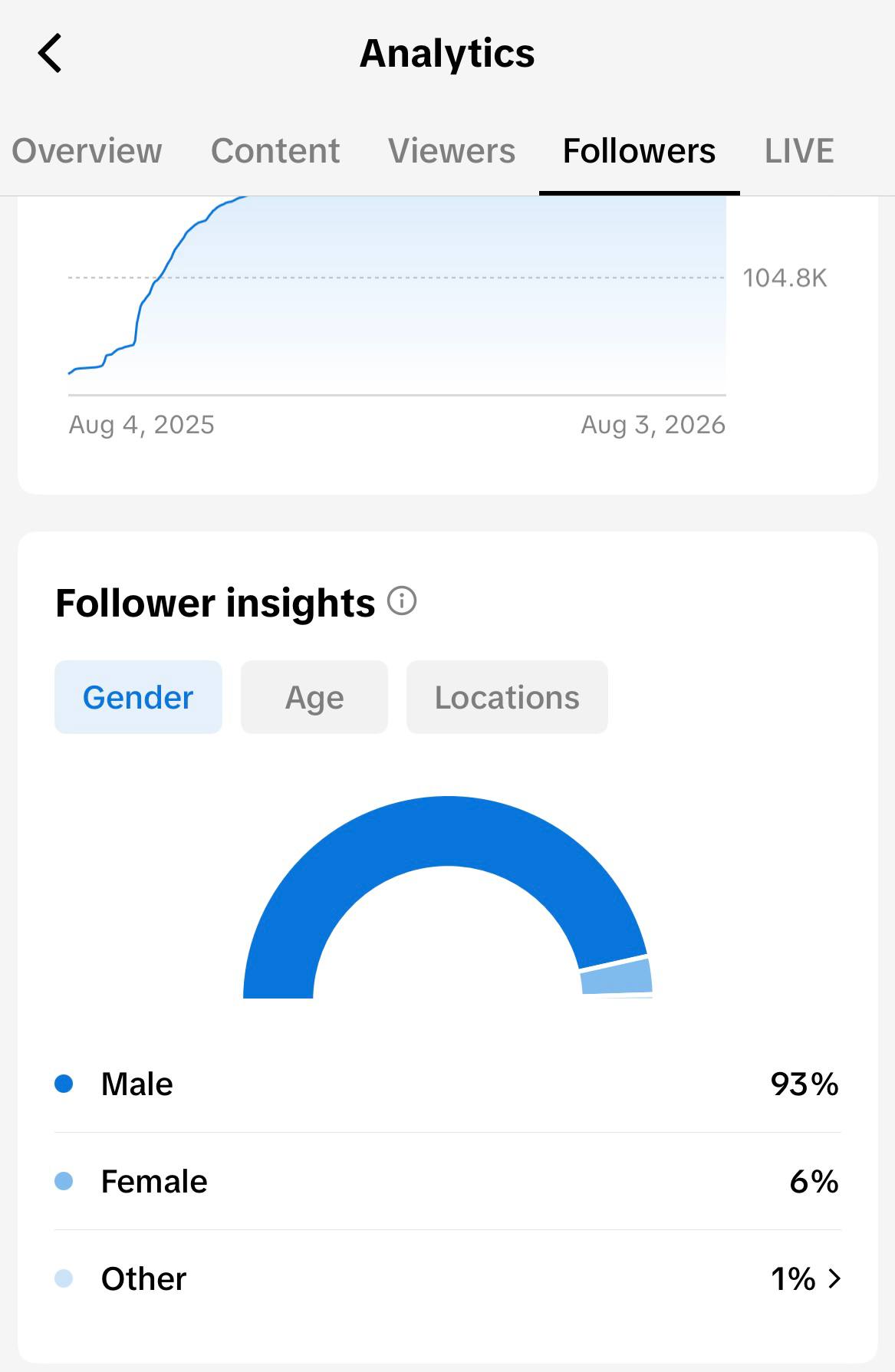Expand the Other 1% chevron
This screenshot has height=1372, width=895.
coord(835,1278)
